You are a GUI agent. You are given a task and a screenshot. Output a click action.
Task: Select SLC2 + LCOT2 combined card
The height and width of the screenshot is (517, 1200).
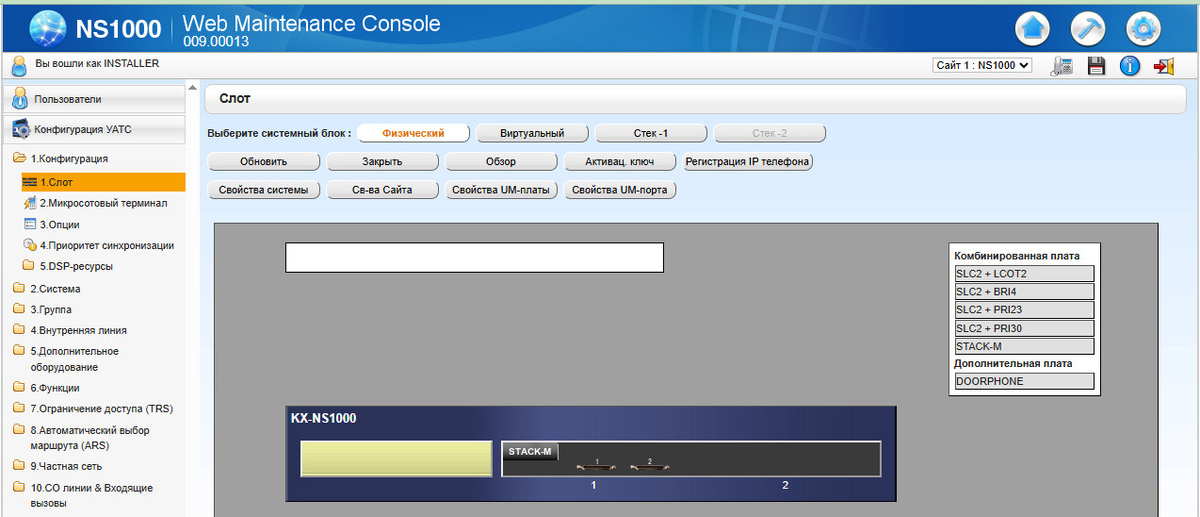coord(1024,274)
